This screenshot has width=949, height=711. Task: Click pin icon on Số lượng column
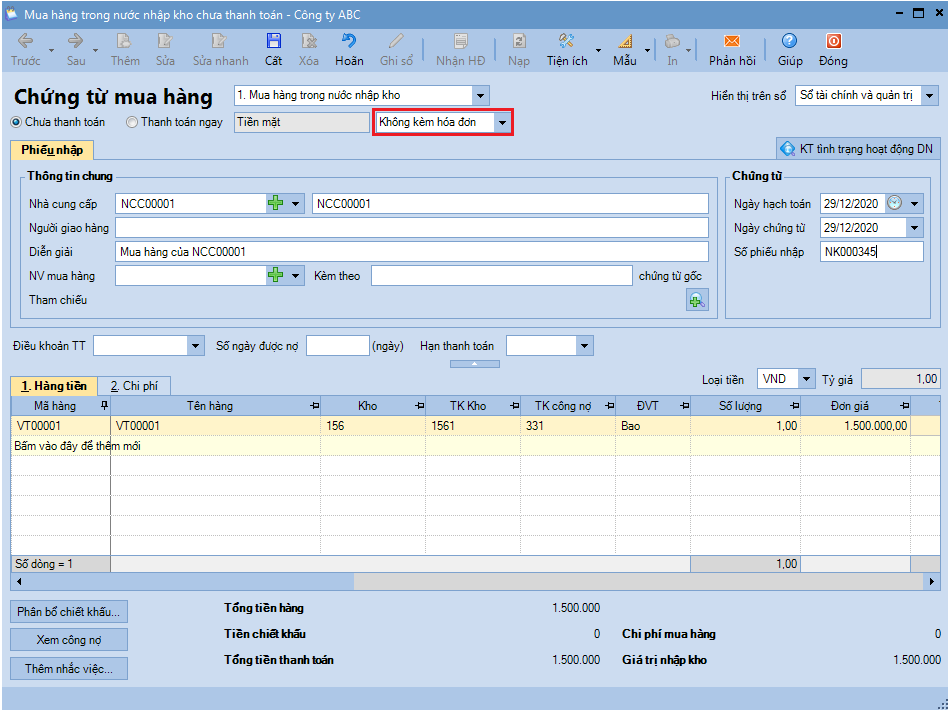(x=795, y=406)
